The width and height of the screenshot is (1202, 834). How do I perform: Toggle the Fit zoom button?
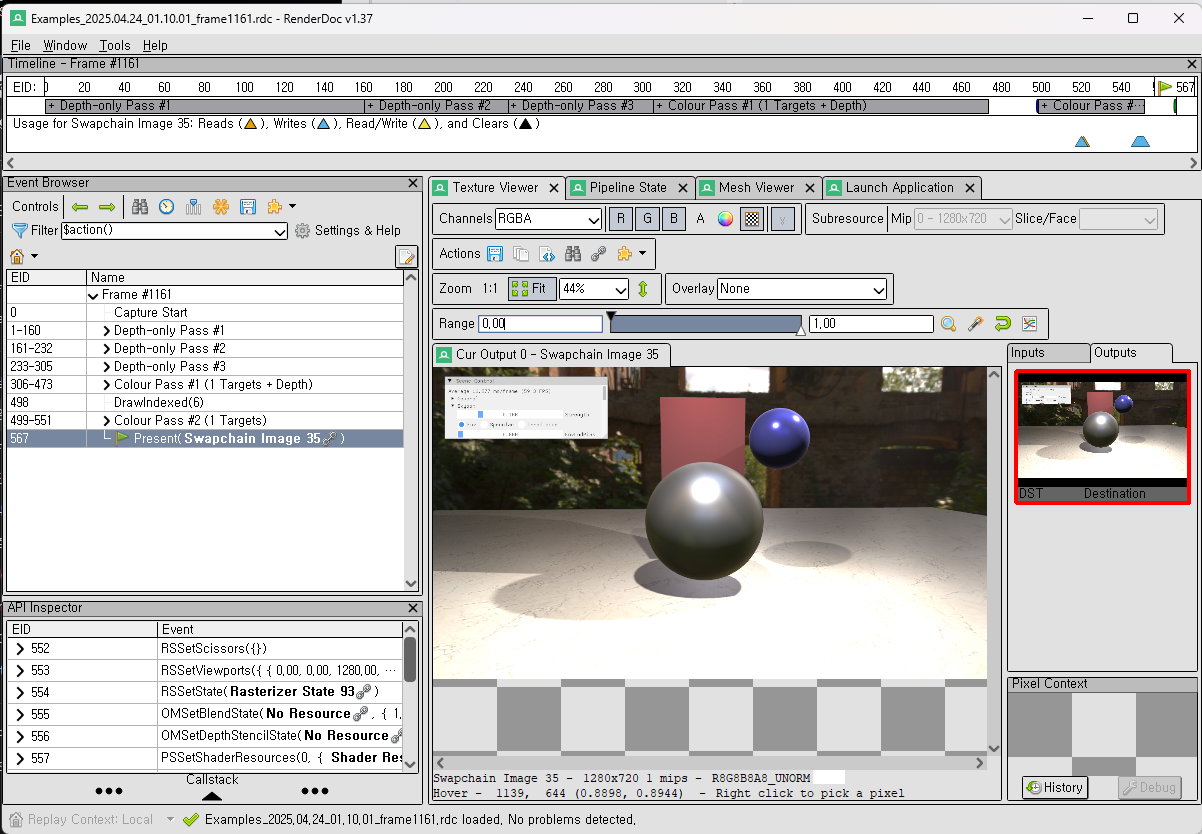point(531,289)
